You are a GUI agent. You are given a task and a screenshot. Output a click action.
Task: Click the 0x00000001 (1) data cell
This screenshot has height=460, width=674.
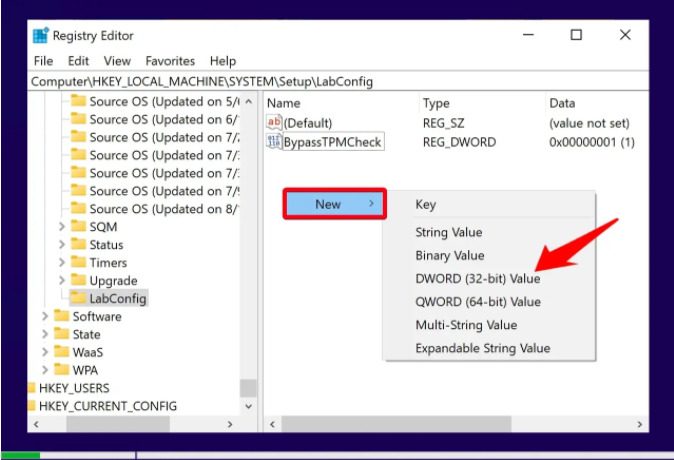click(x=592, y=142)
